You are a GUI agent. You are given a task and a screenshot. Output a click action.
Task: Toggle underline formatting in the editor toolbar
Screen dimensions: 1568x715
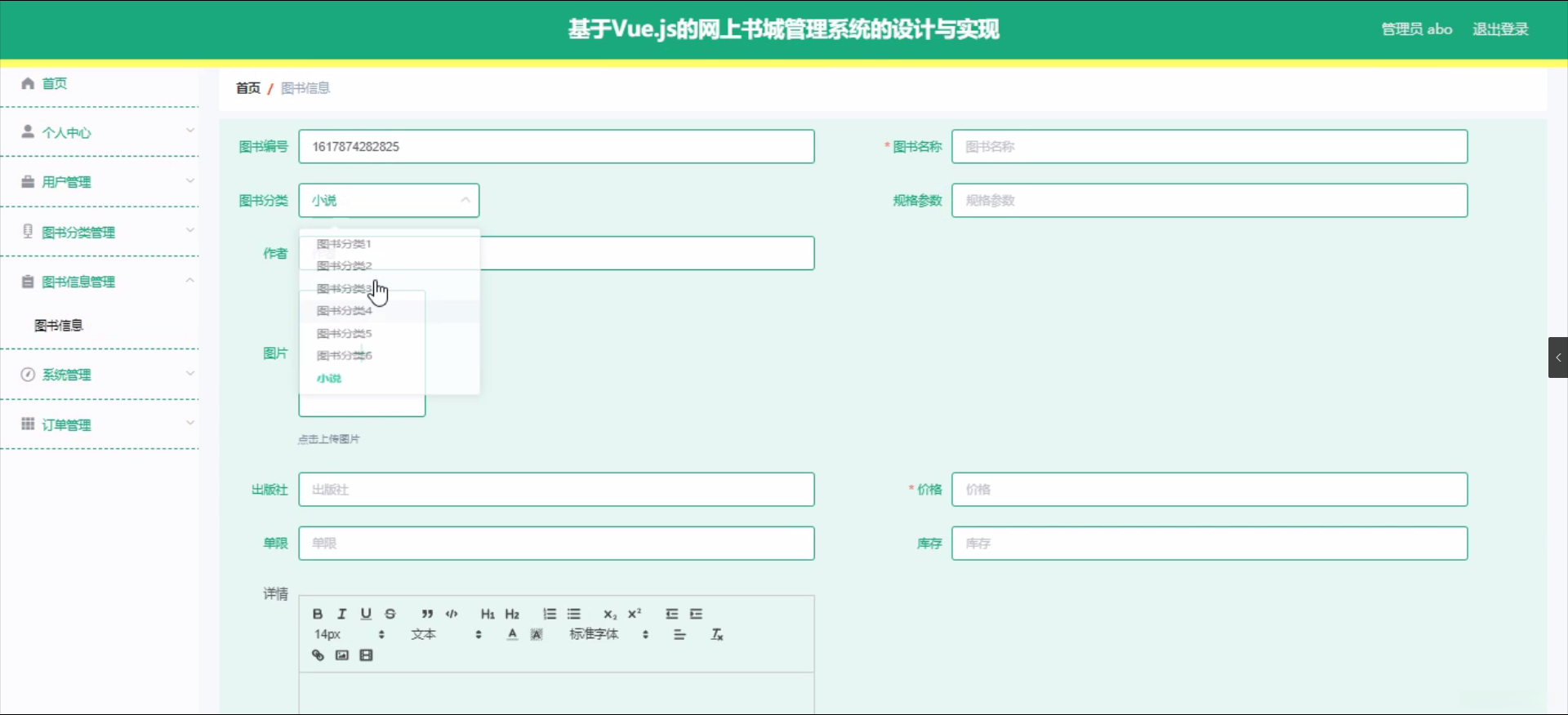click(366, 614)
